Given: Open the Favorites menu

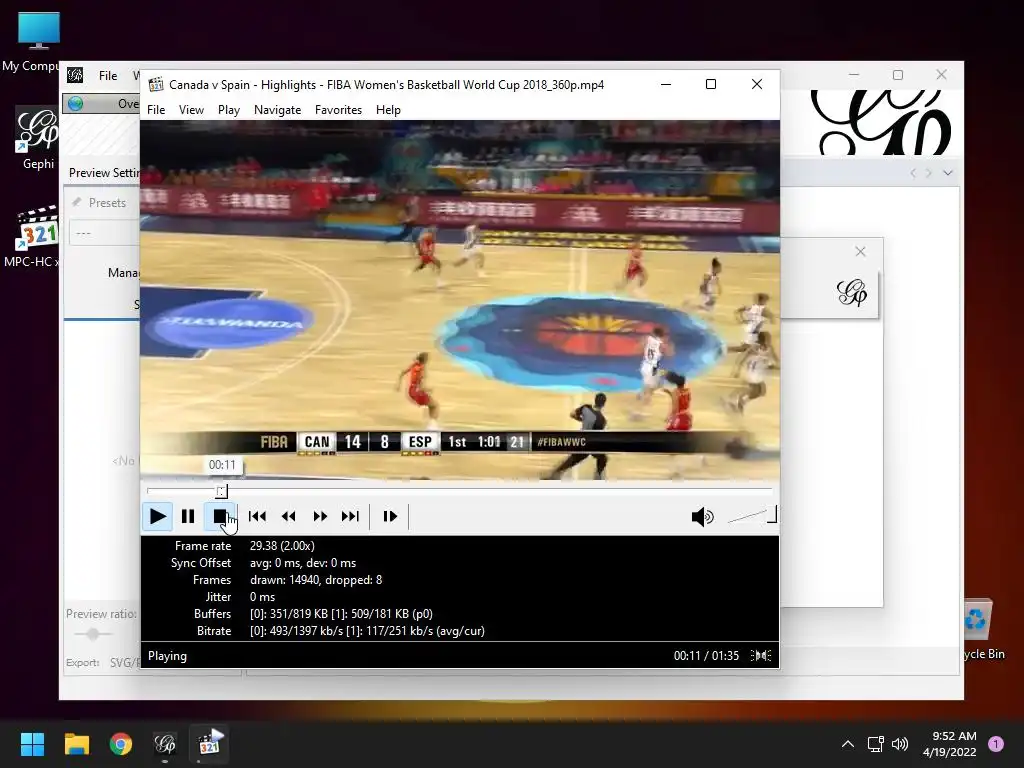Looking at the screenshot, I should point(338,110).
